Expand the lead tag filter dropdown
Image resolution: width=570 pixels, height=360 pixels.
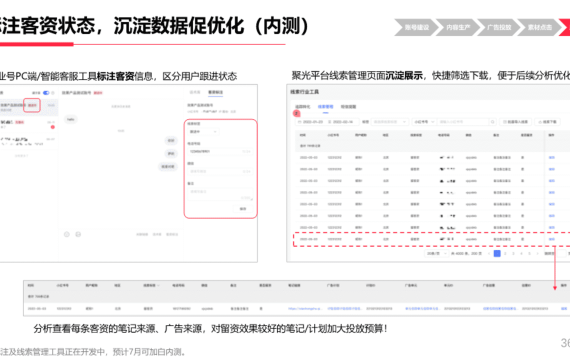[x=389, y=122]
